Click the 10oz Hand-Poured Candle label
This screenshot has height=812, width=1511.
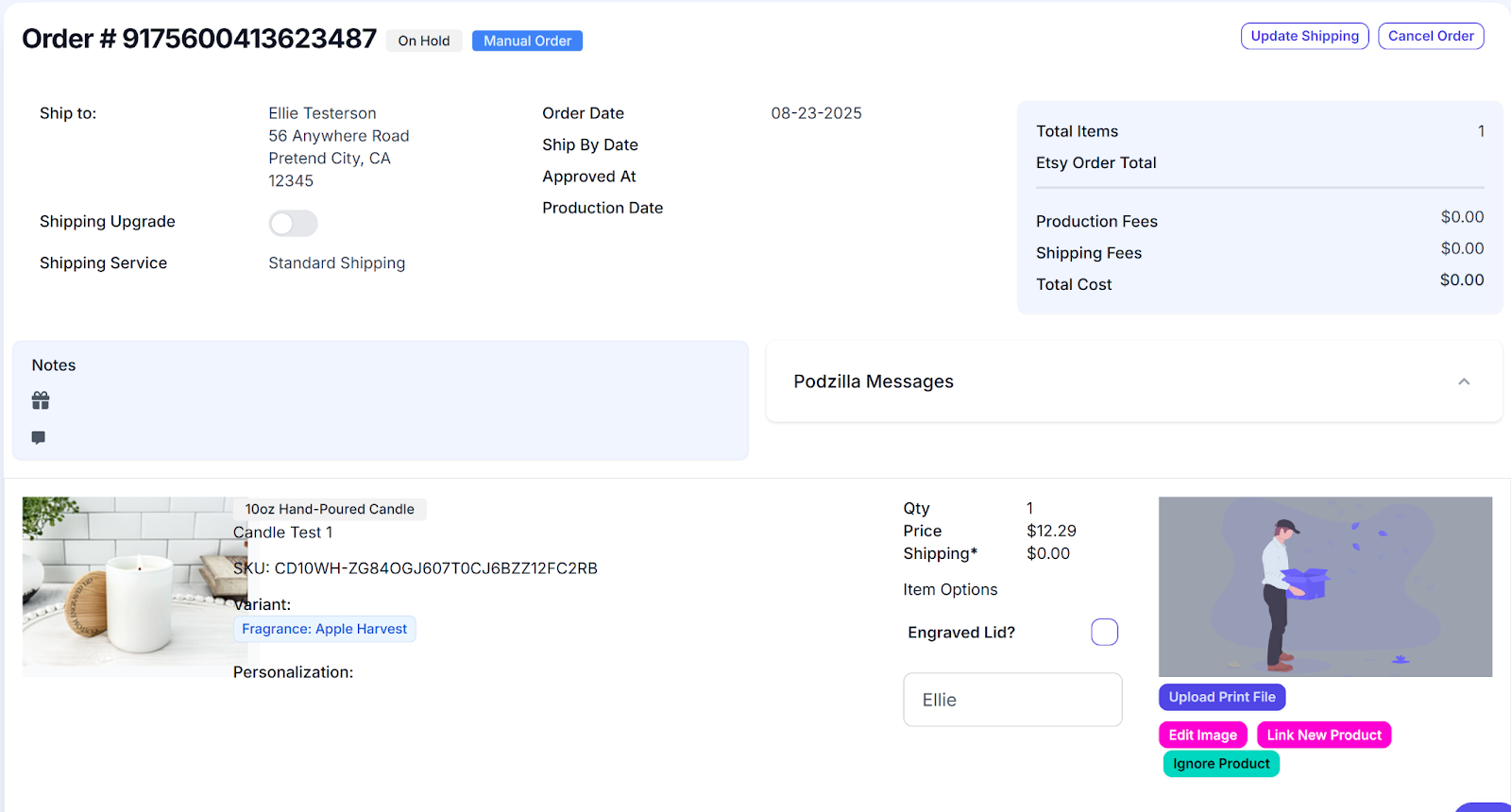tap(330, 509)
